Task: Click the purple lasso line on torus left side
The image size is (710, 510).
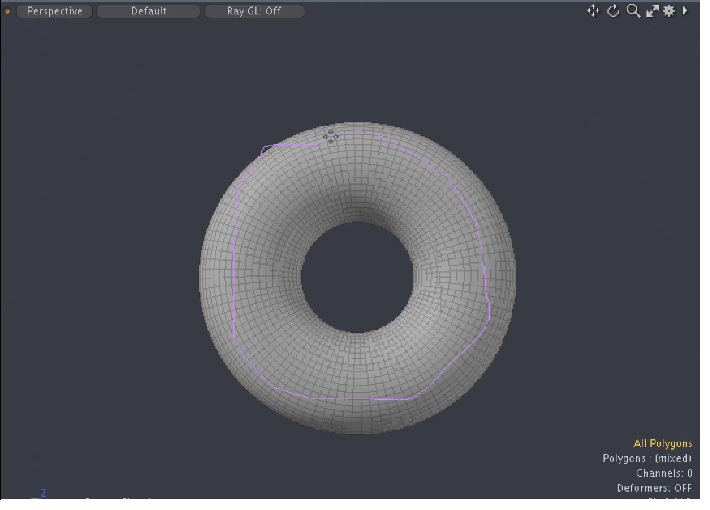Action: click(x=233, y=270)
